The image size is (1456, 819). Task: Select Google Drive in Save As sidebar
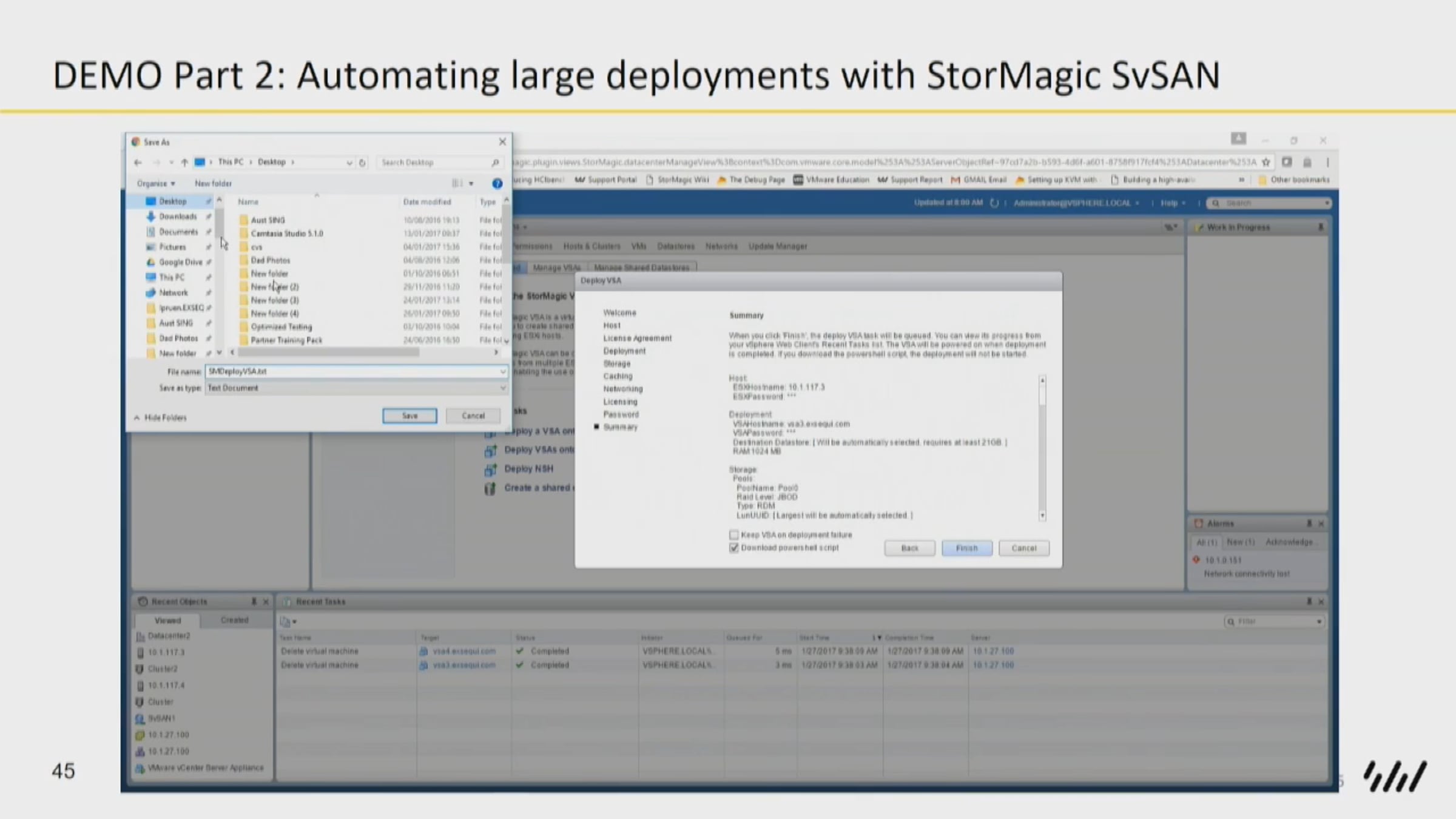point(180,262)
